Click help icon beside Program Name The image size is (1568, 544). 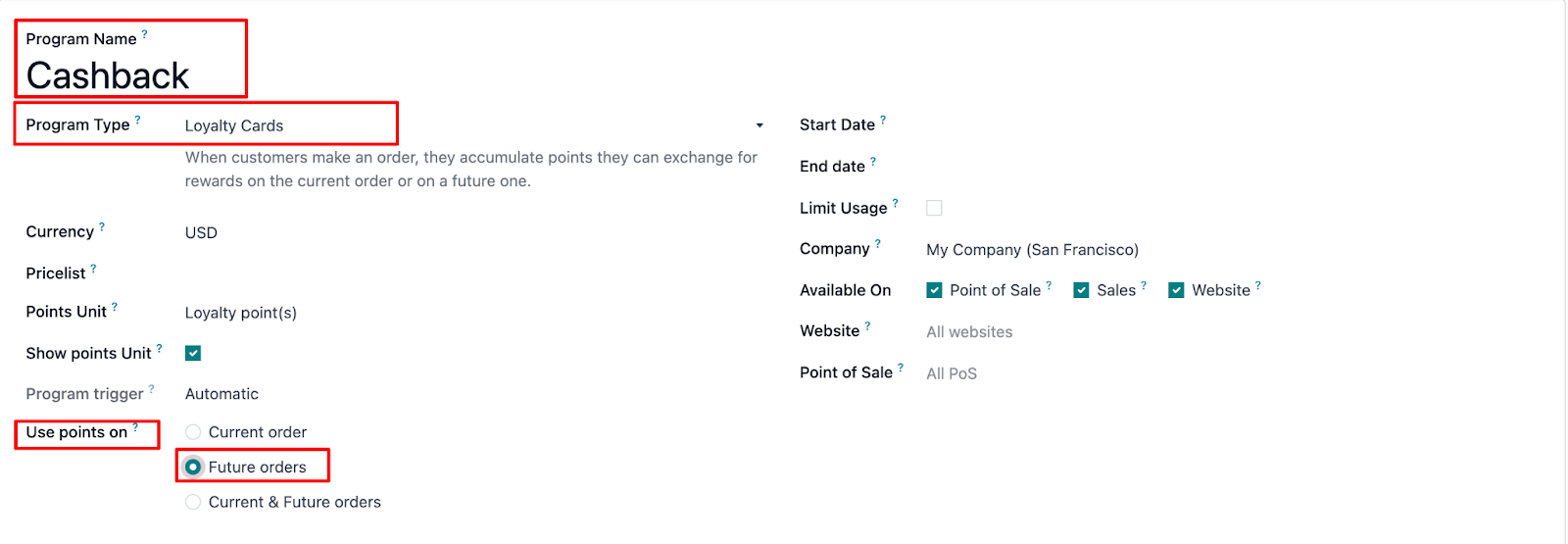click(x=145, y=34)
